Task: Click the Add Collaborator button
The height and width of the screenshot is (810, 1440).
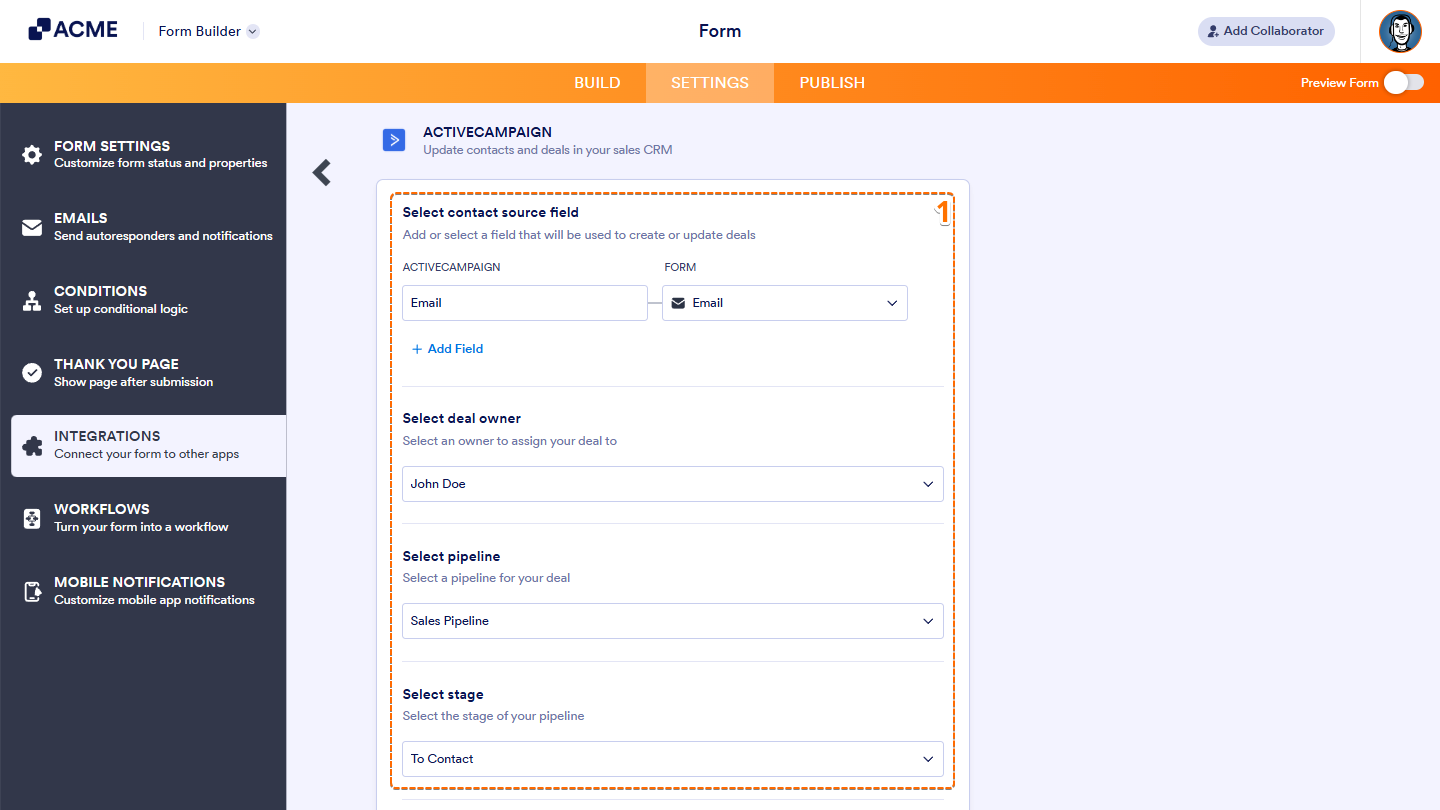Action: click(x=1265, y=31)
